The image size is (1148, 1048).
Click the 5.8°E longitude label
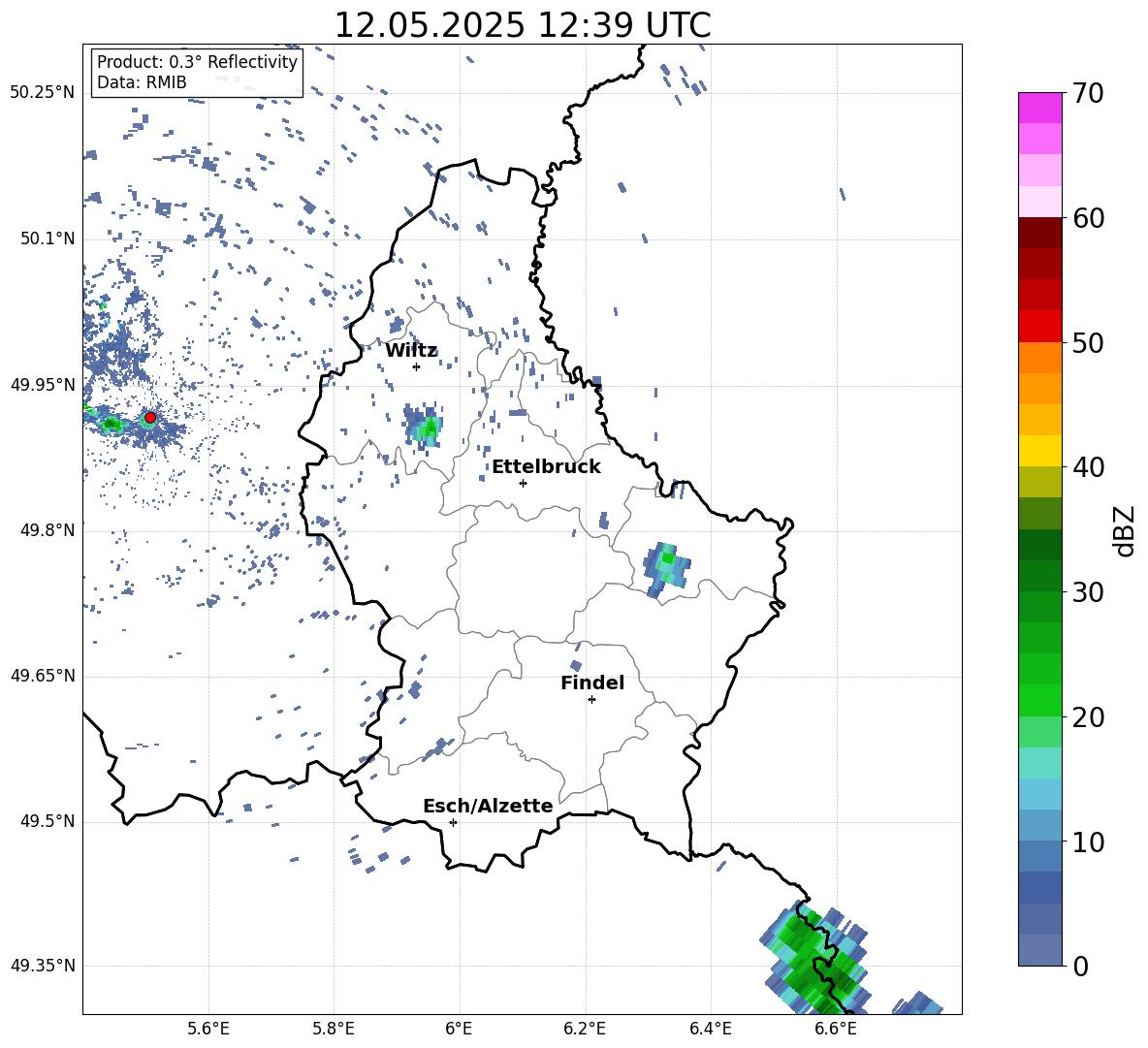coord(334,1030)
